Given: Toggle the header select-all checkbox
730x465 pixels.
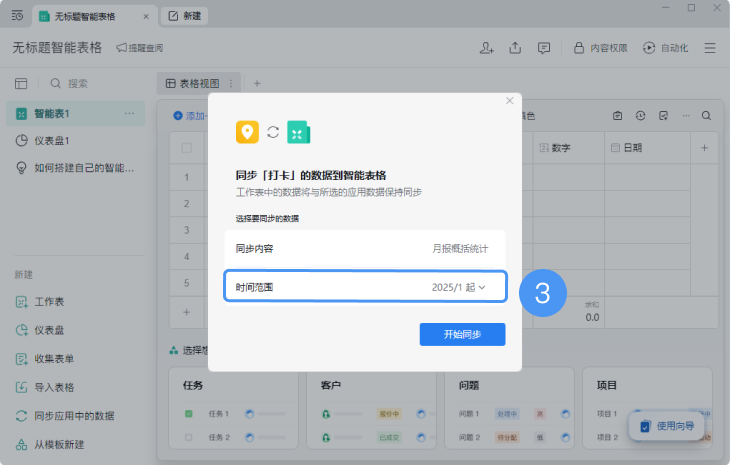Looking at the screenshot, I should (x=187, y=148).
